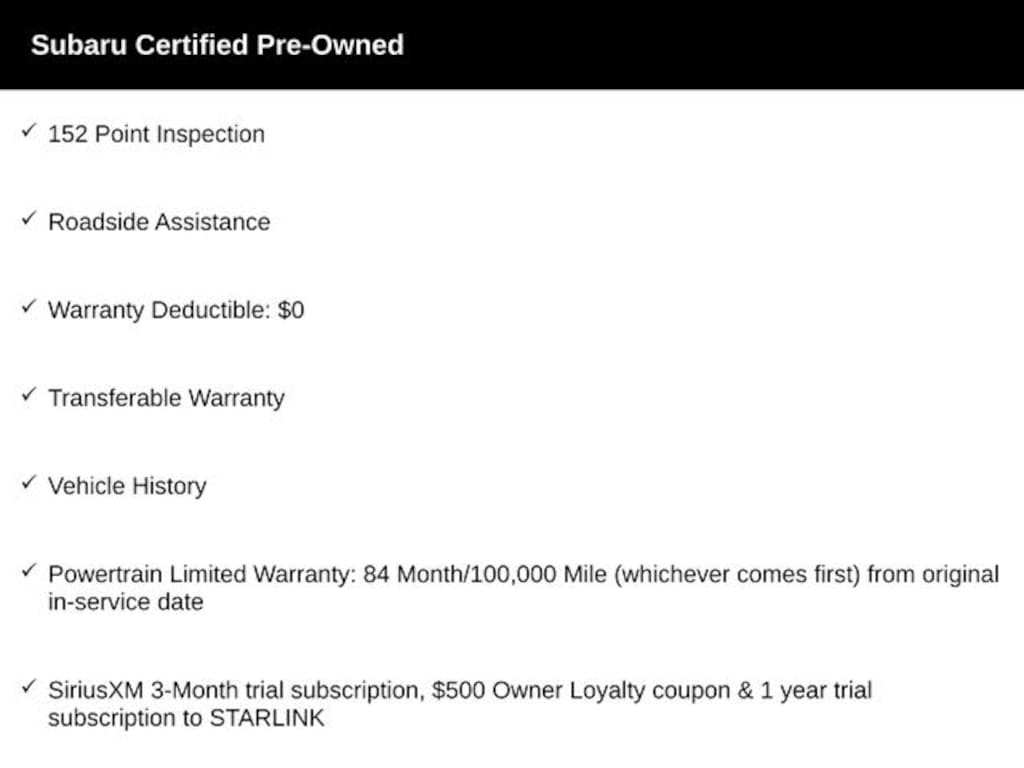The height and width of the screenshot is (768, 1024).
Task: Click the checkmark next to Transferable Warranty
Action: click(28, 395)
